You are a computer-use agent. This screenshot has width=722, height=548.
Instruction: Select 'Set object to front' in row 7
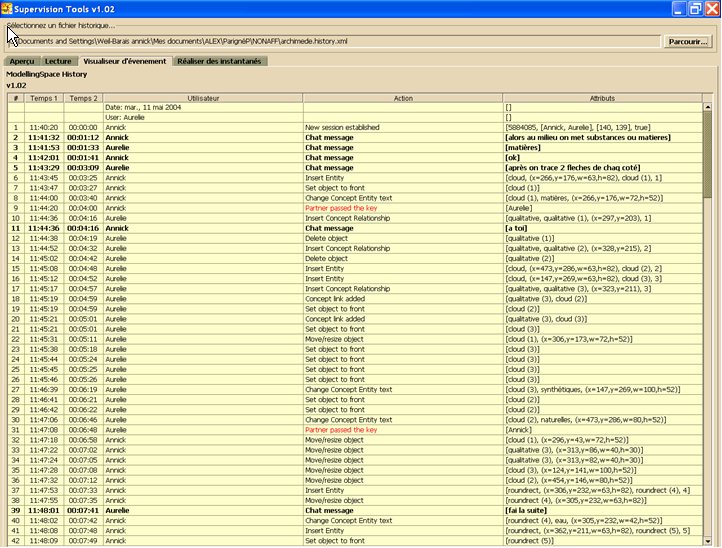403,188
